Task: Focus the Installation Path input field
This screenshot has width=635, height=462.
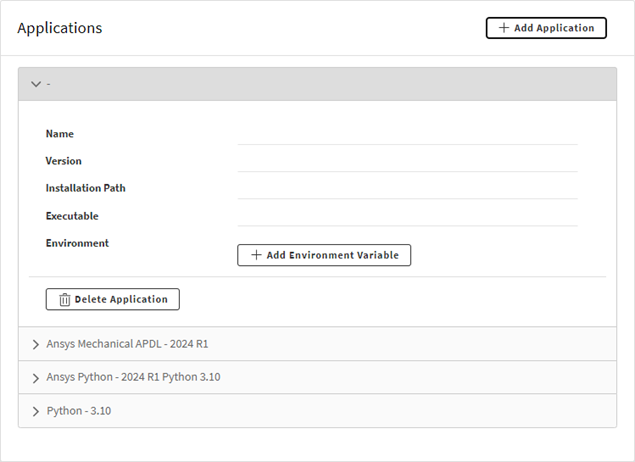Action: [407, 189]
